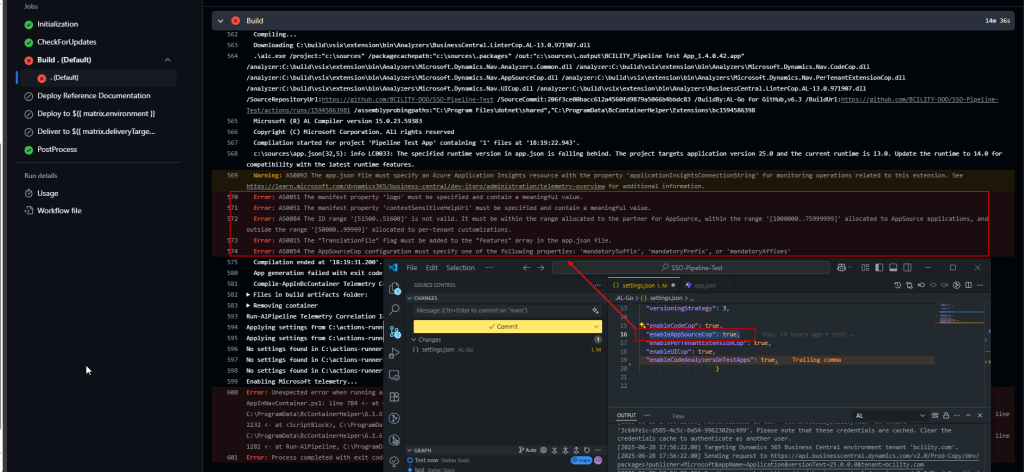Open the Commit button dropdown arrow
1024x472 pixels.
(596, 326)
